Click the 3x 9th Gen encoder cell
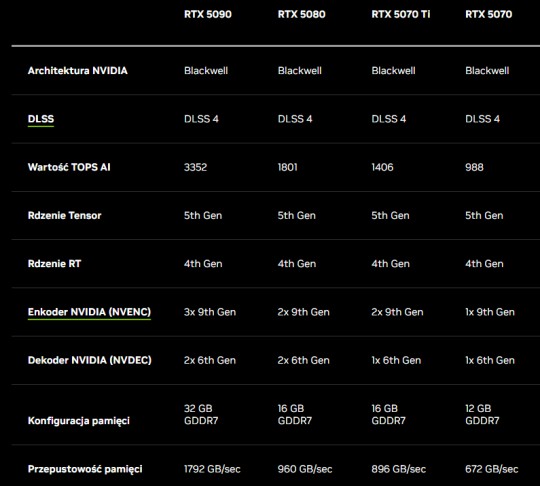 [x=210, y=312]
